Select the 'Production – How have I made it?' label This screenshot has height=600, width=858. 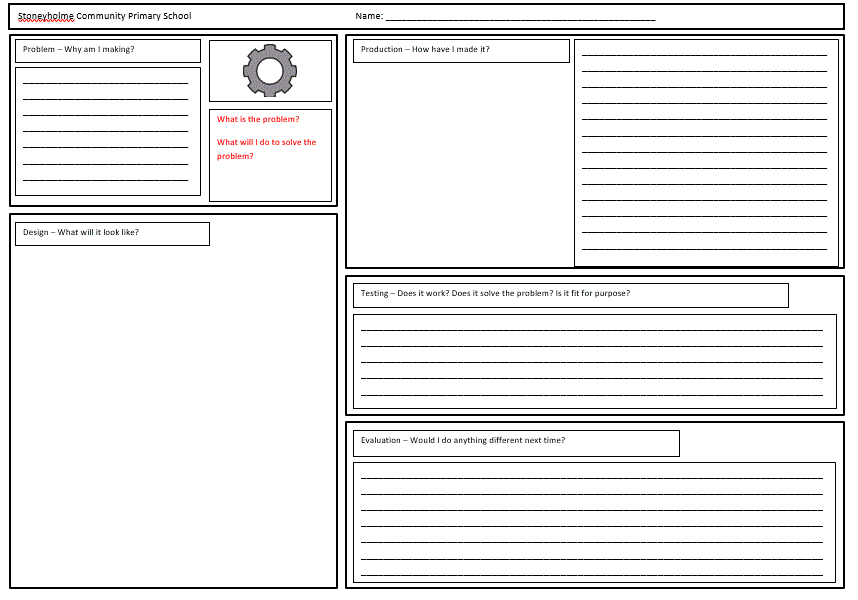(x=425, y=50)
